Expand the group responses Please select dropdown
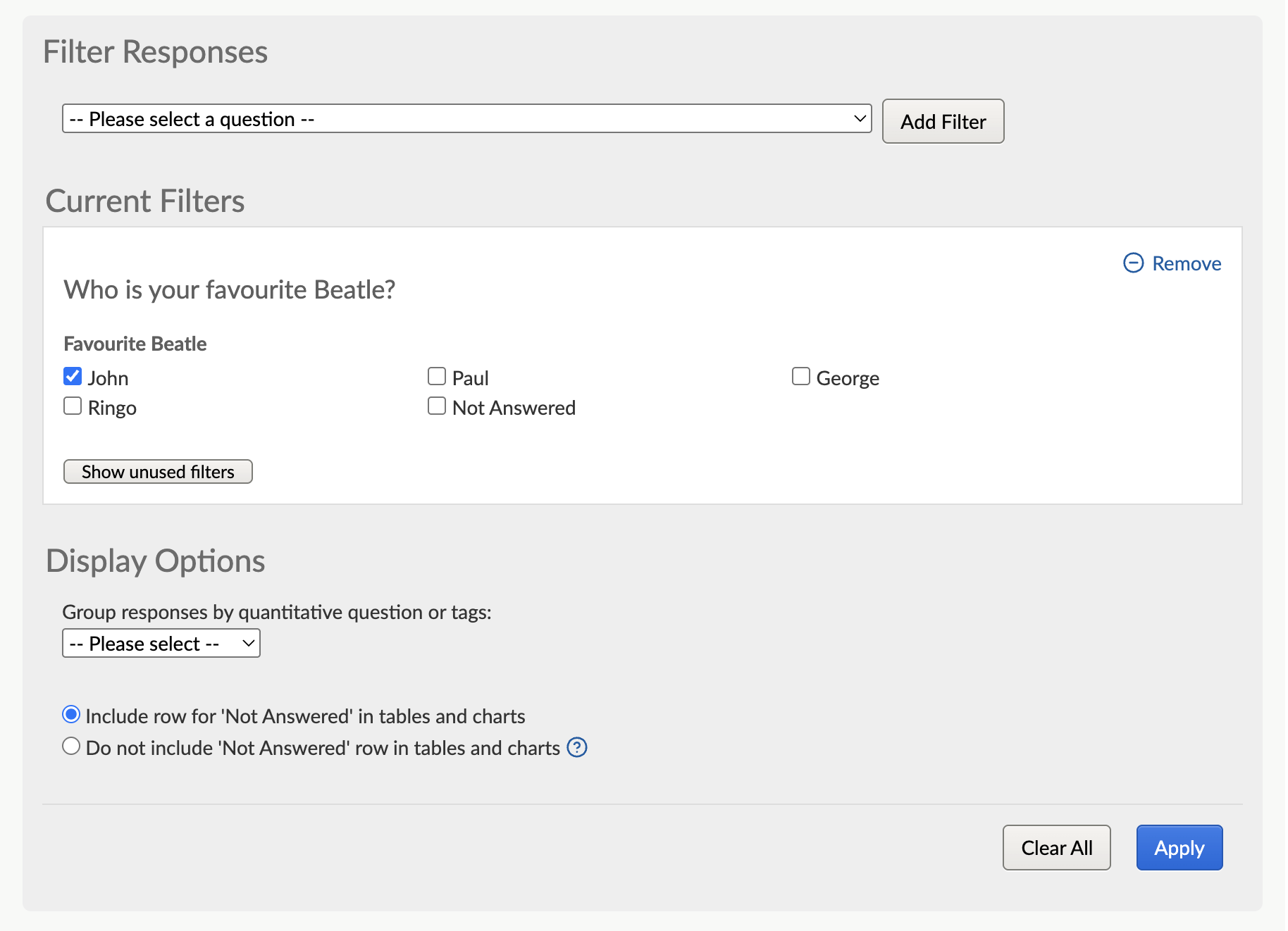The height and width of the screenshot is (931, 1288). [x=161, y=644]
